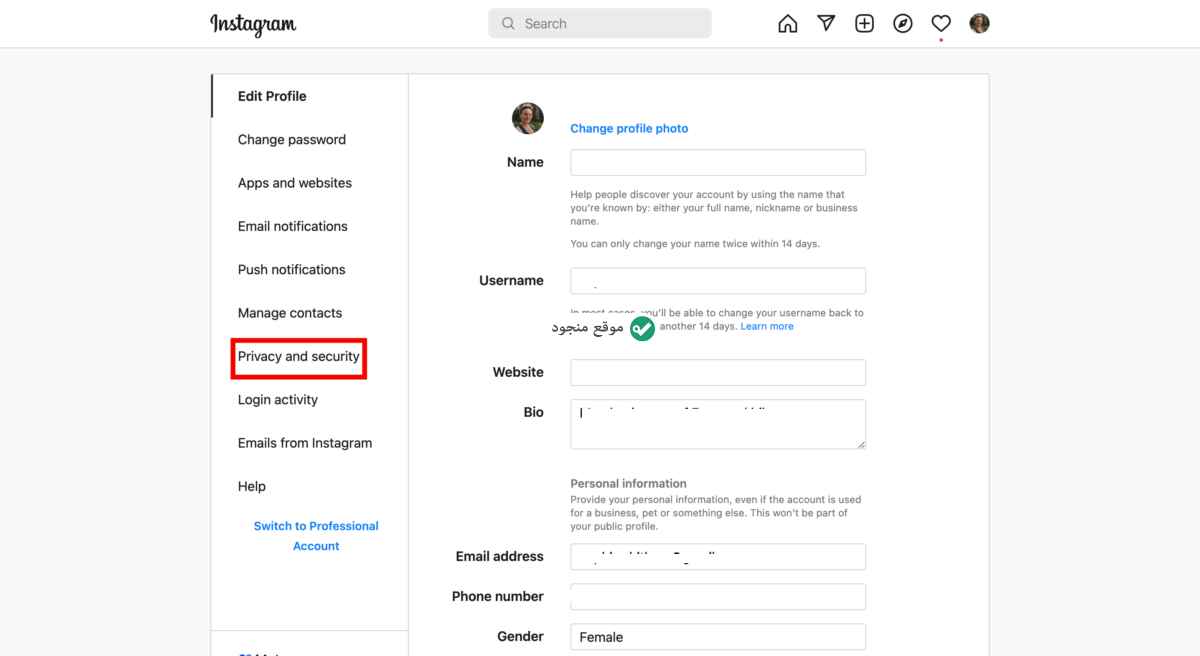Viewport: 1200px width, 656px height.
Task: Create new post with plus icon
Action: click(x=865, y=24)
